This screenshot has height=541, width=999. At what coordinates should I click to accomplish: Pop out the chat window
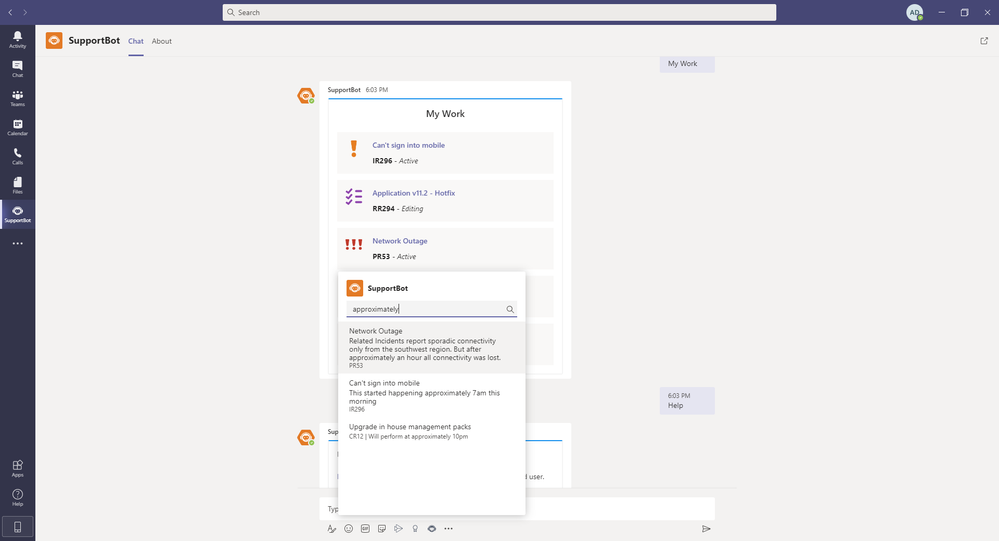point(984,41)
